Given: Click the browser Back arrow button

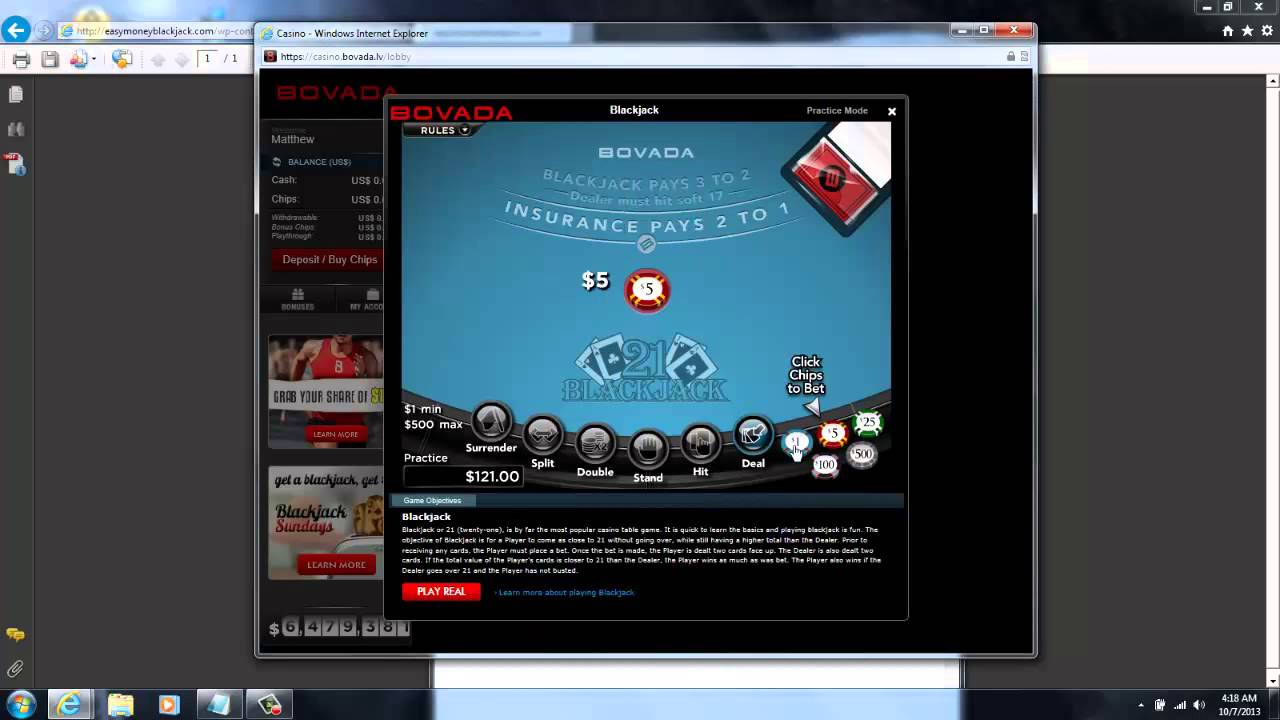Looking at the screenshot, I should pos(15,30).
